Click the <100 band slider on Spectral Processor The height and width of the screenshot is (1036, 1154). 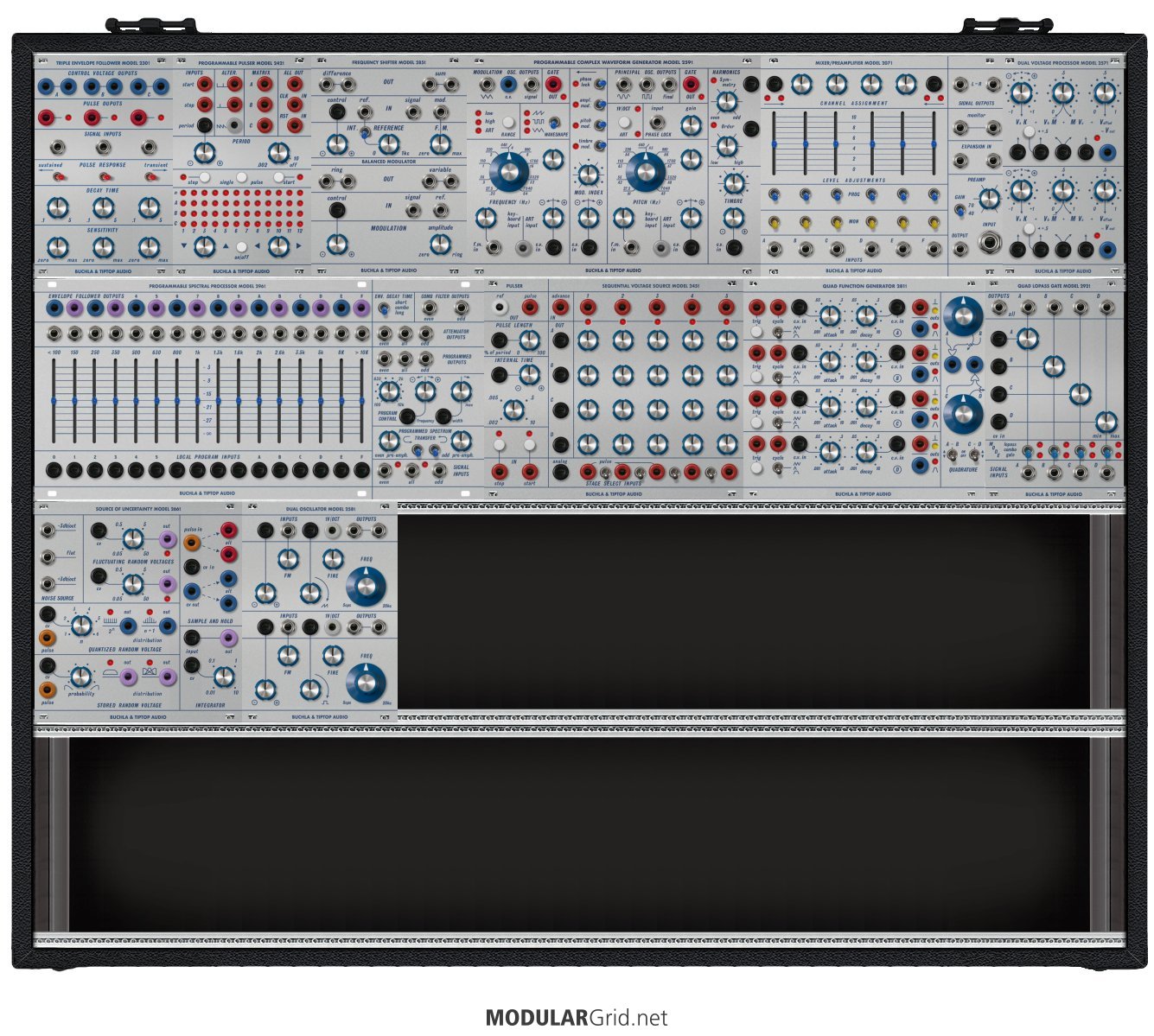click(54, 399)
